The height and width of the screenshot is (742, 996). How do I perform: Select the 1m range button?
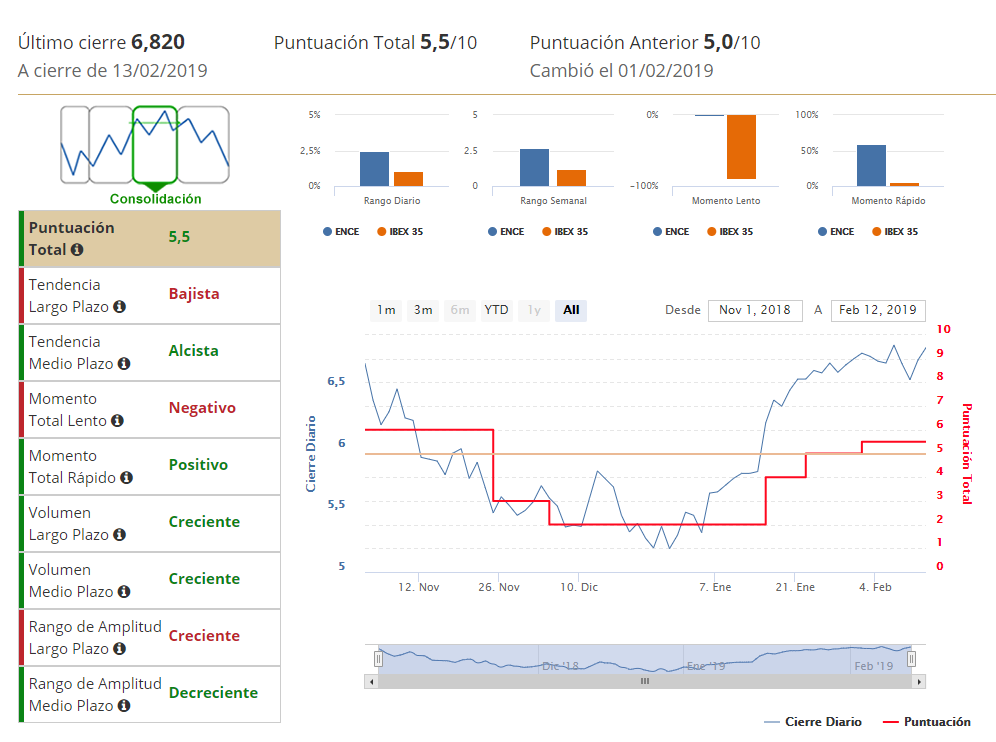[386, 310]
